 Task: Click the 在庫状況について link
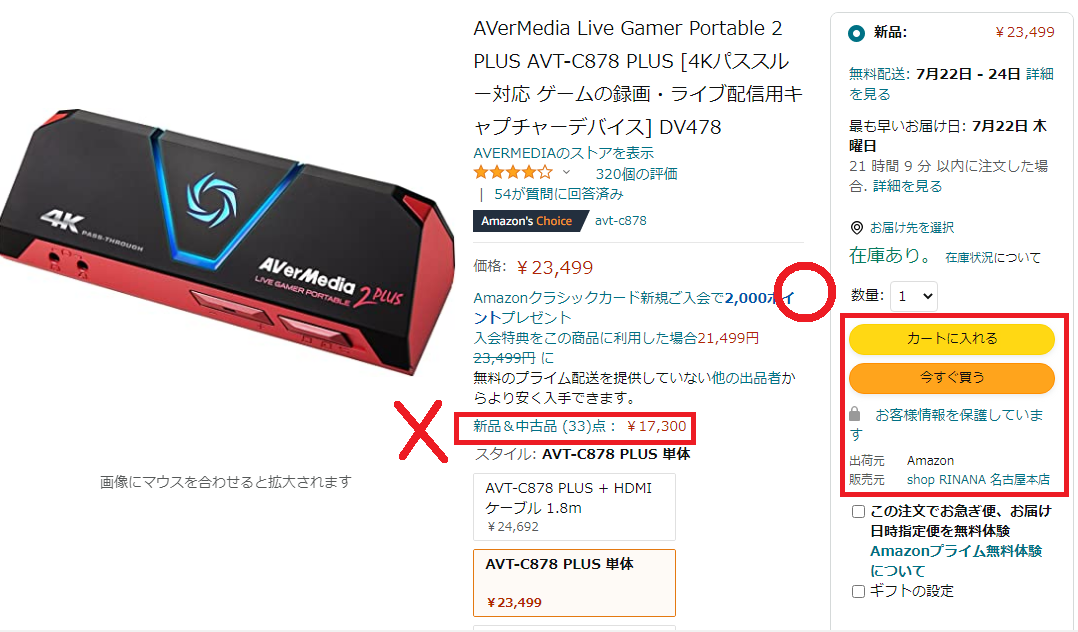coord(993,257)
